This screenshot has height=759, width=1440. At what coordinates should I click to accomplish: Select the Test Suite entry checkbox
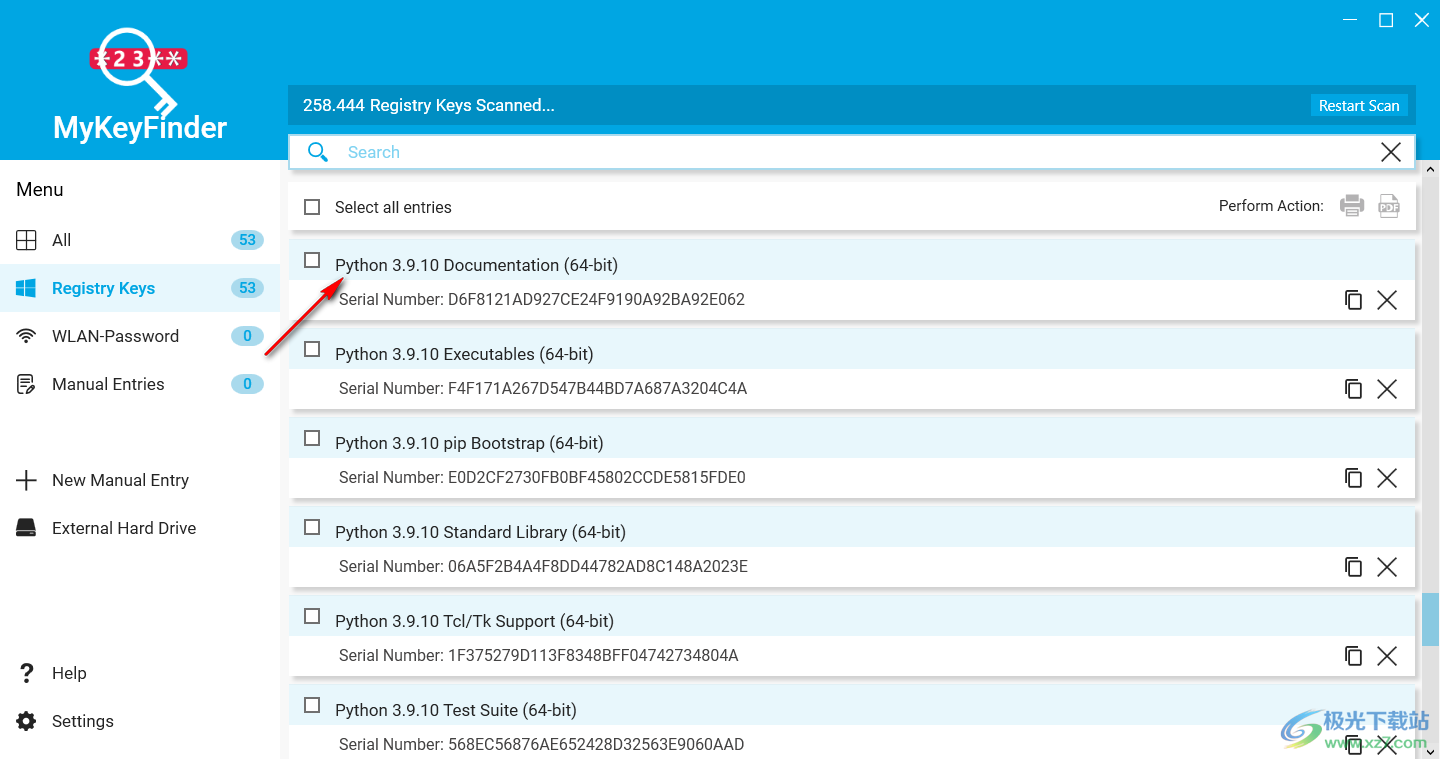[312, 705]
